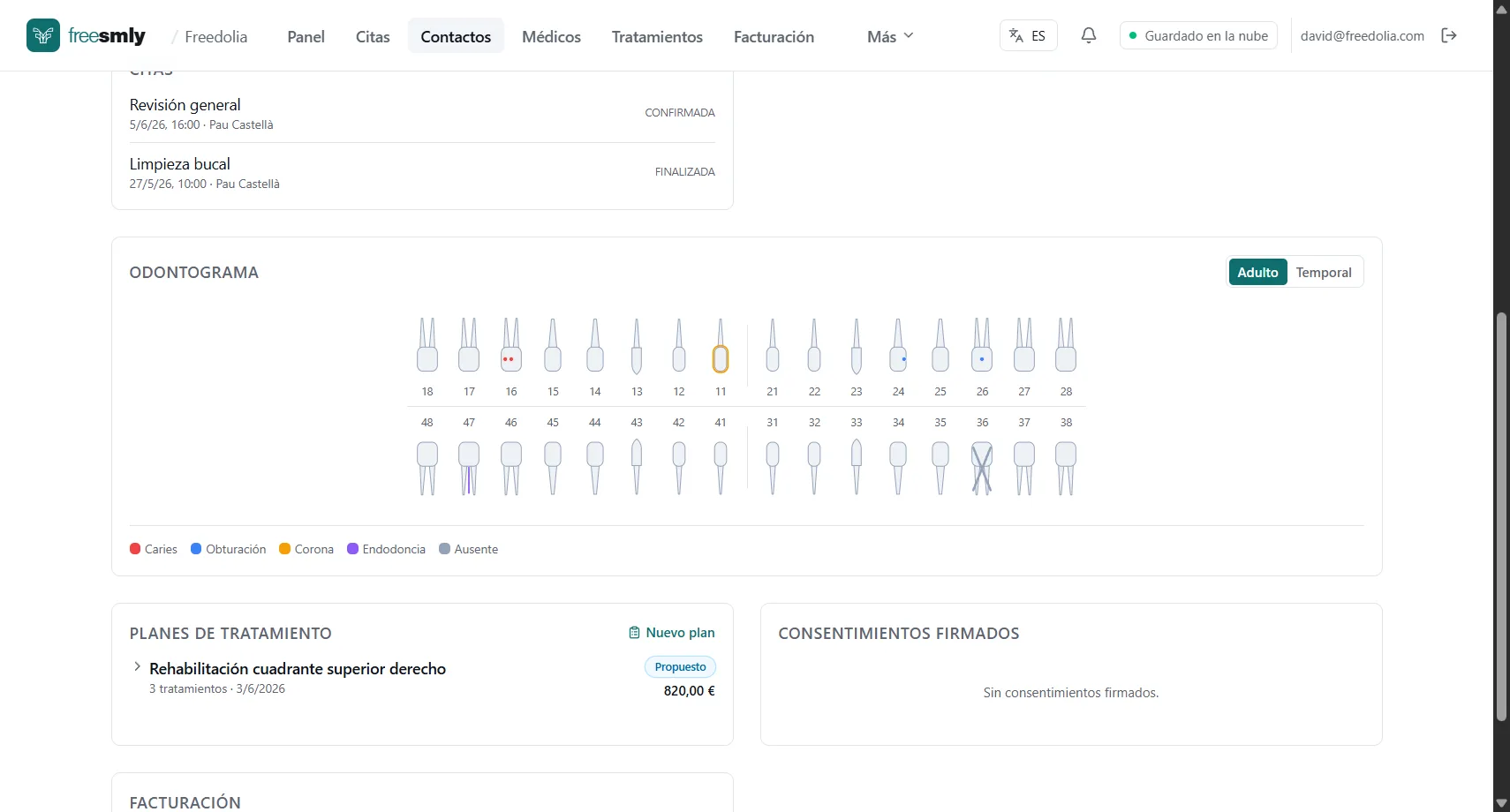
Task: Select tooth 15 in the odontogram
Action: click(553, 345)
